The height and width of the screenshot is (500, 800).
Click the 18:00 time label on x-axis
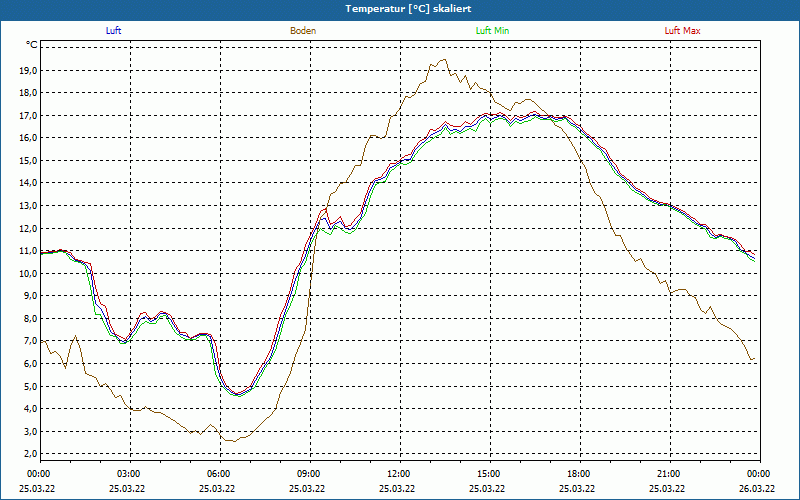[x=579, y=474]
